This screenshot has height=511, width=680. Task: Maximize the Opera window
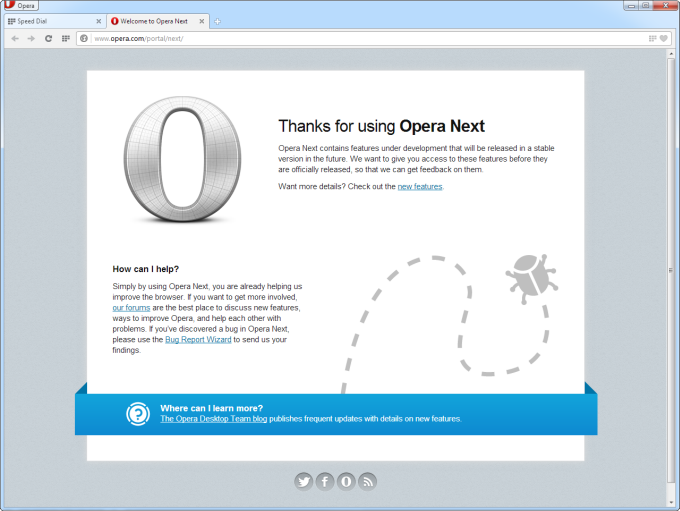point(645,5)
